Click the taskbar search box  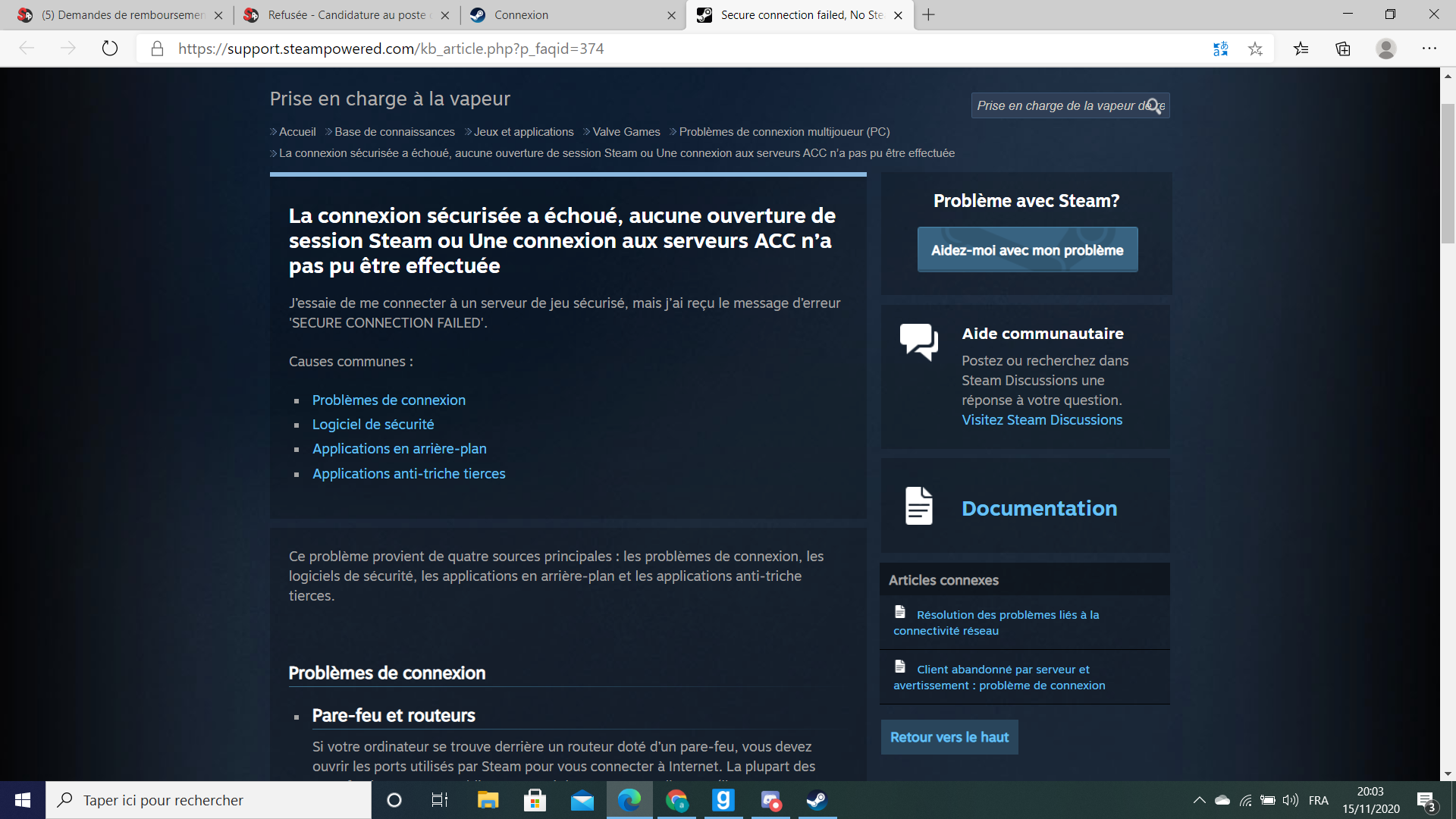(209, 800)
